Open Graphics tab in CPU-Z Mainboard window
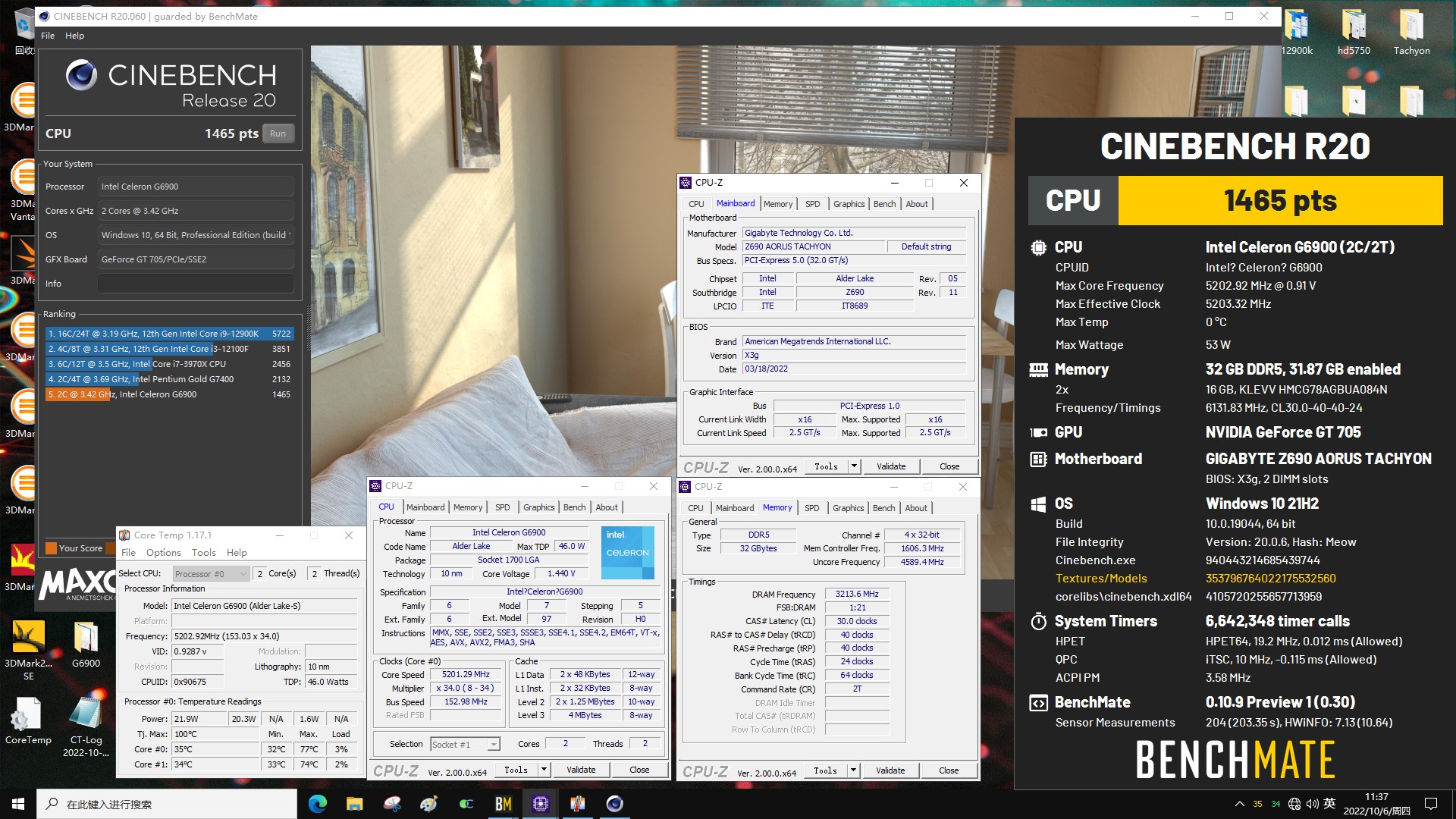 click(849, 204)
